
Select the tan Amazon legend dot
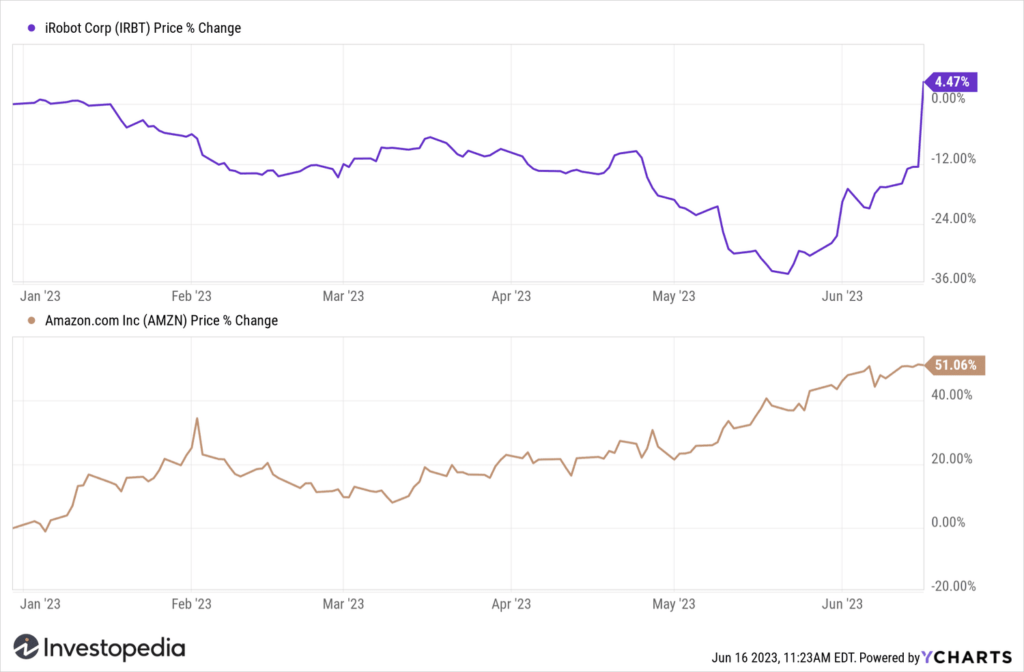[x=31, y=321]
